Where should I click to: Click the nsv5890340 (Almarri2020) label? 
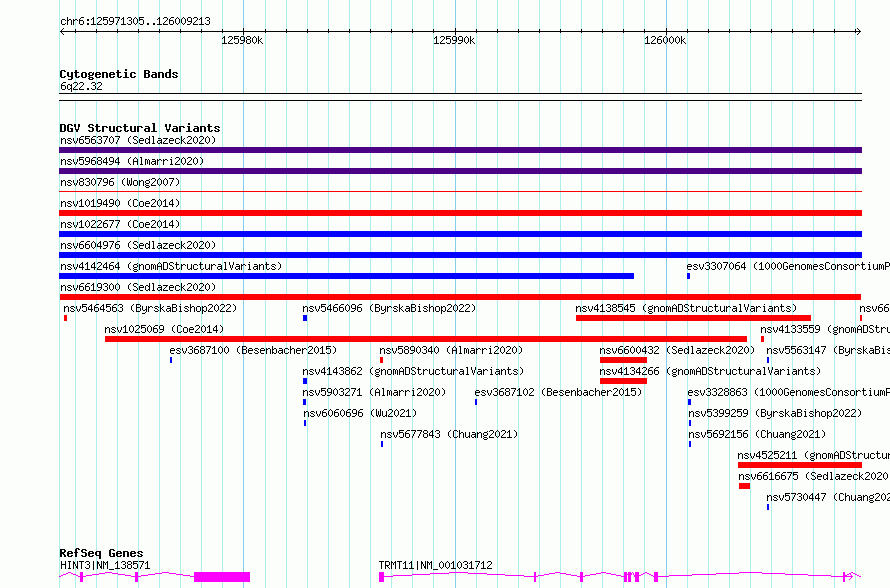451,350
